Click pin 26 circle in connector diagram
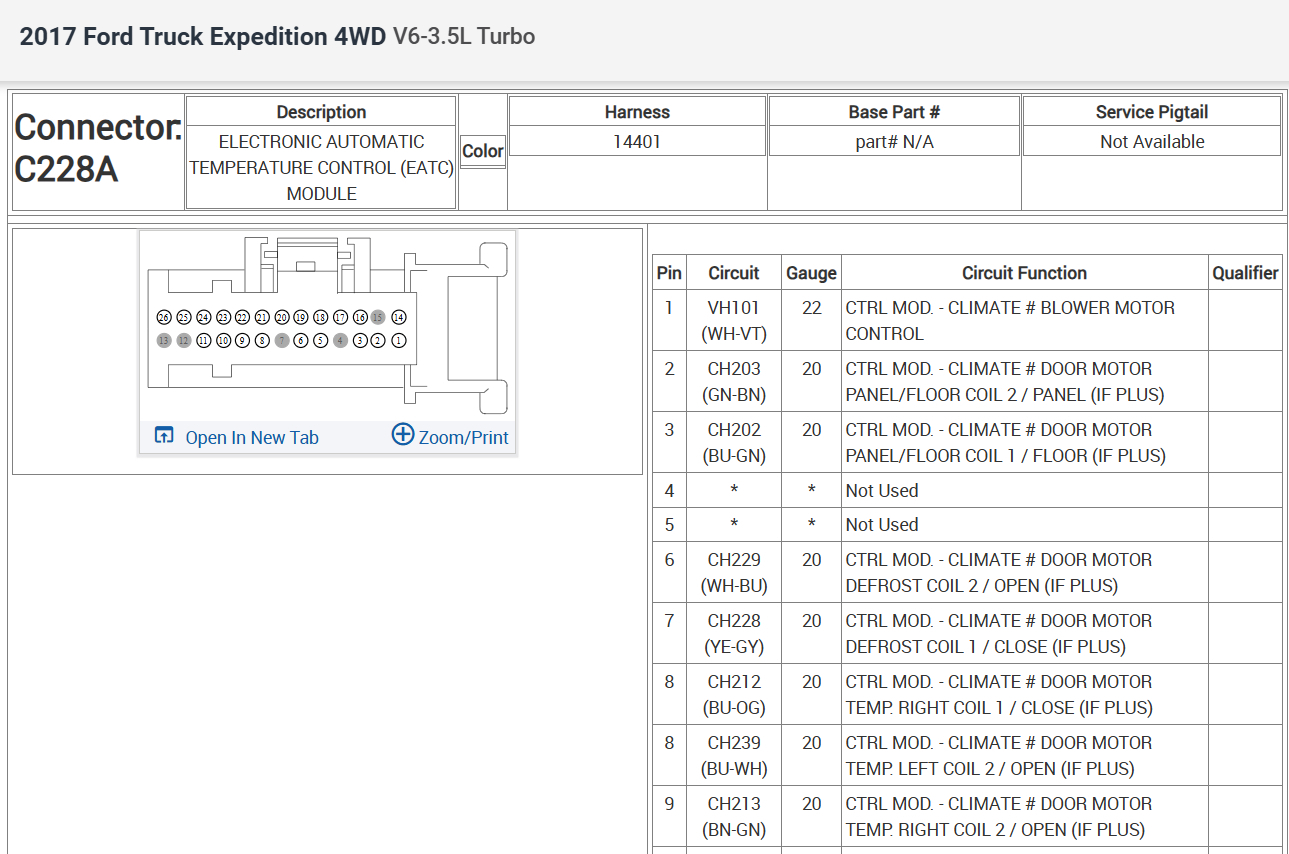1289x854 pixels. click(164, 317)
